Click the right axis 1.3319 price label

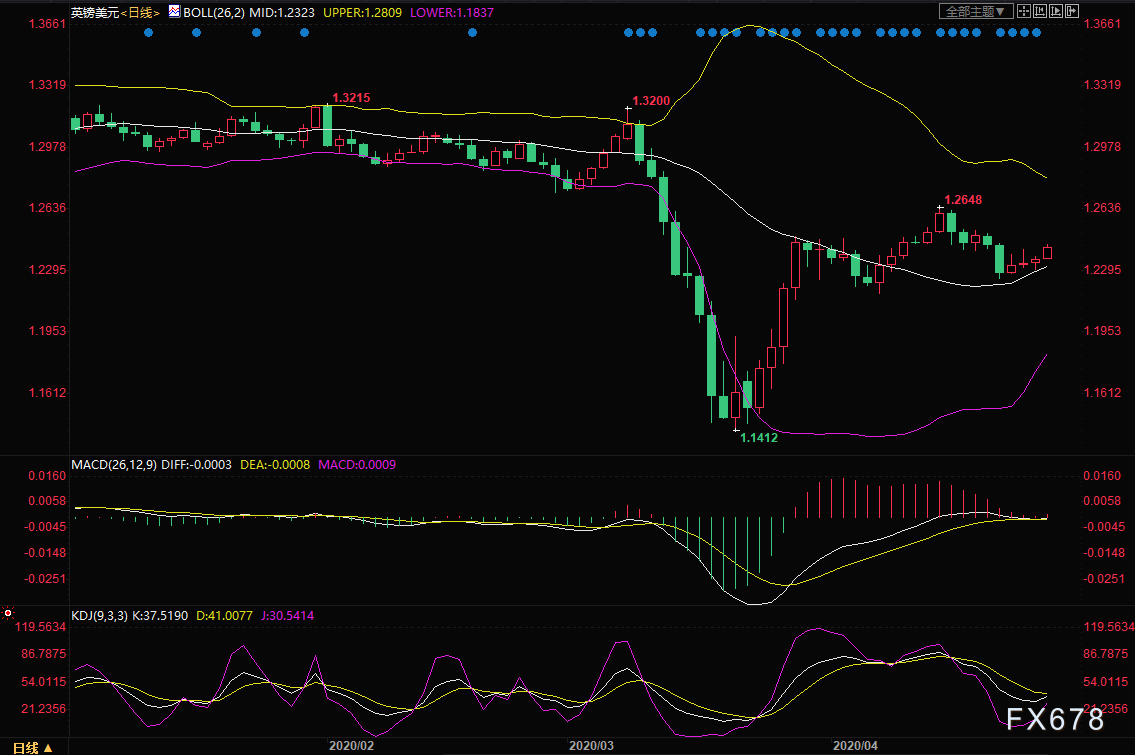tap(1102, 85)
